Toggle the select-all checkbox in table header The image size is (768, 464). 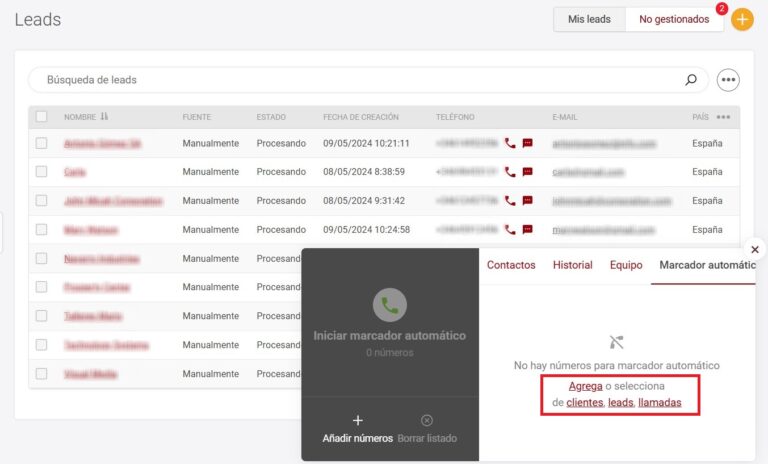click(41, 117)
